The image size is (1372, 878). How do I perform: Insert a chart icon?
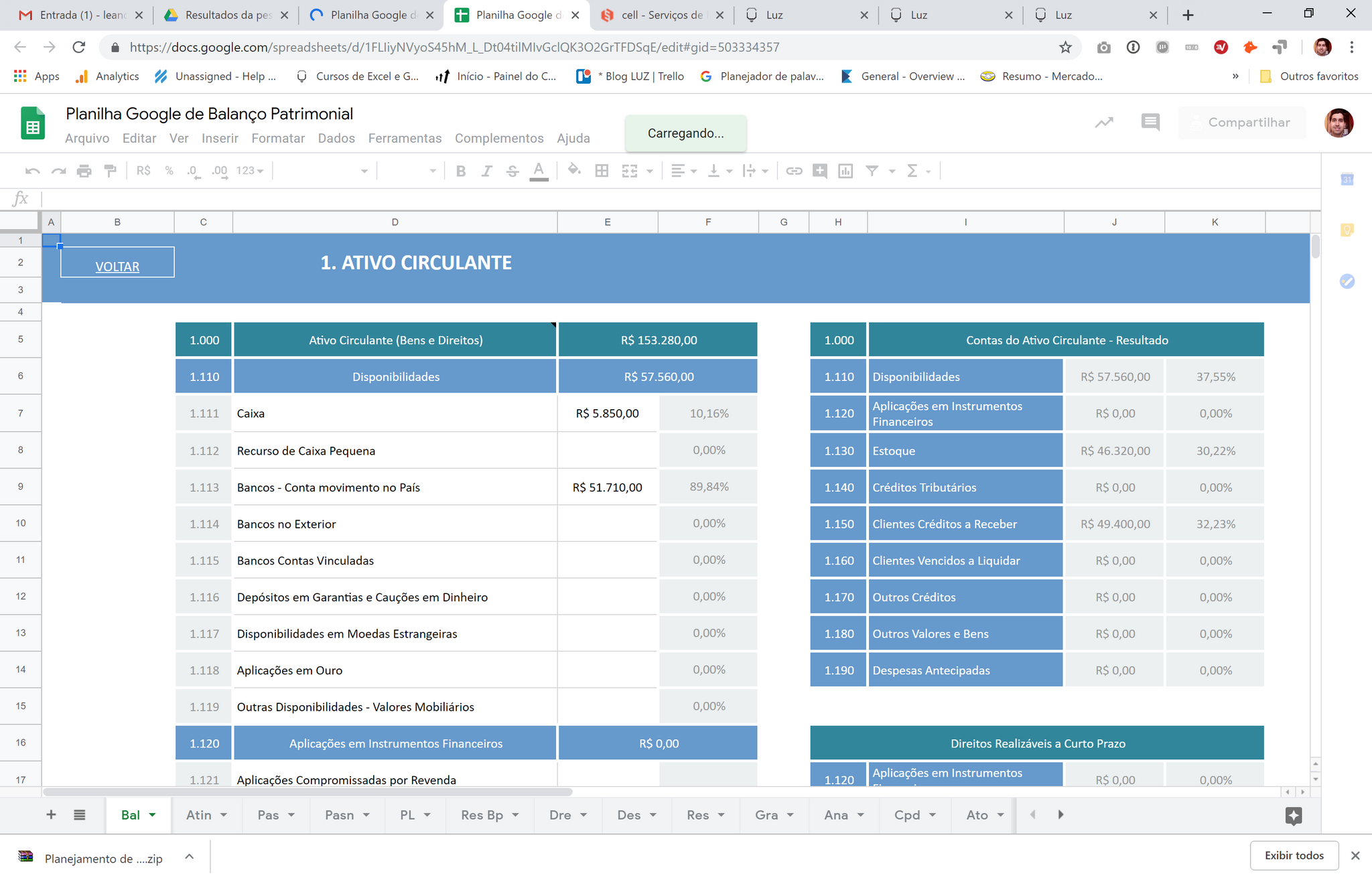point(846,171)
